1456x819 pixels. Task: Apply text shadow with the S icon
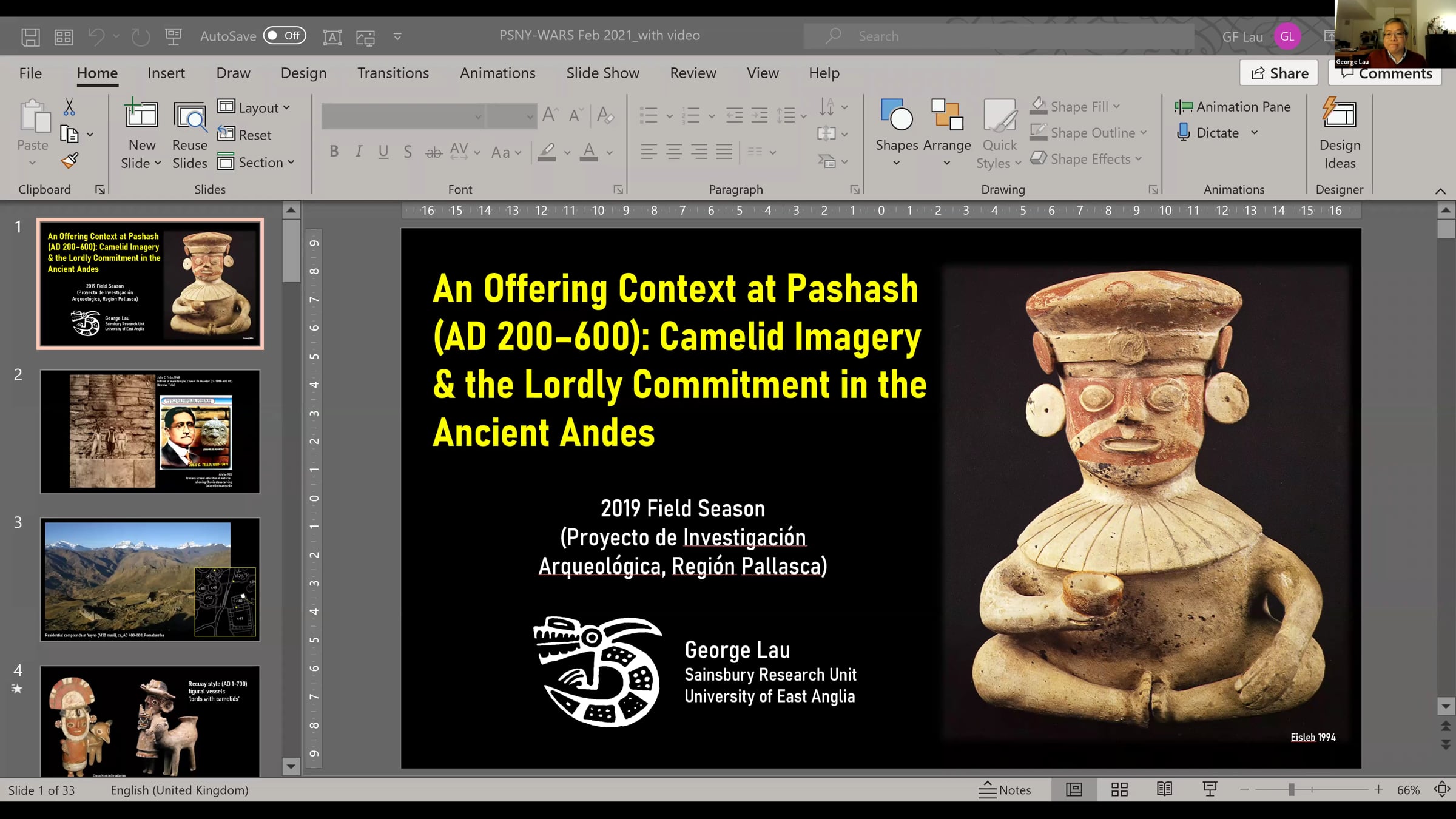point(408,152)
